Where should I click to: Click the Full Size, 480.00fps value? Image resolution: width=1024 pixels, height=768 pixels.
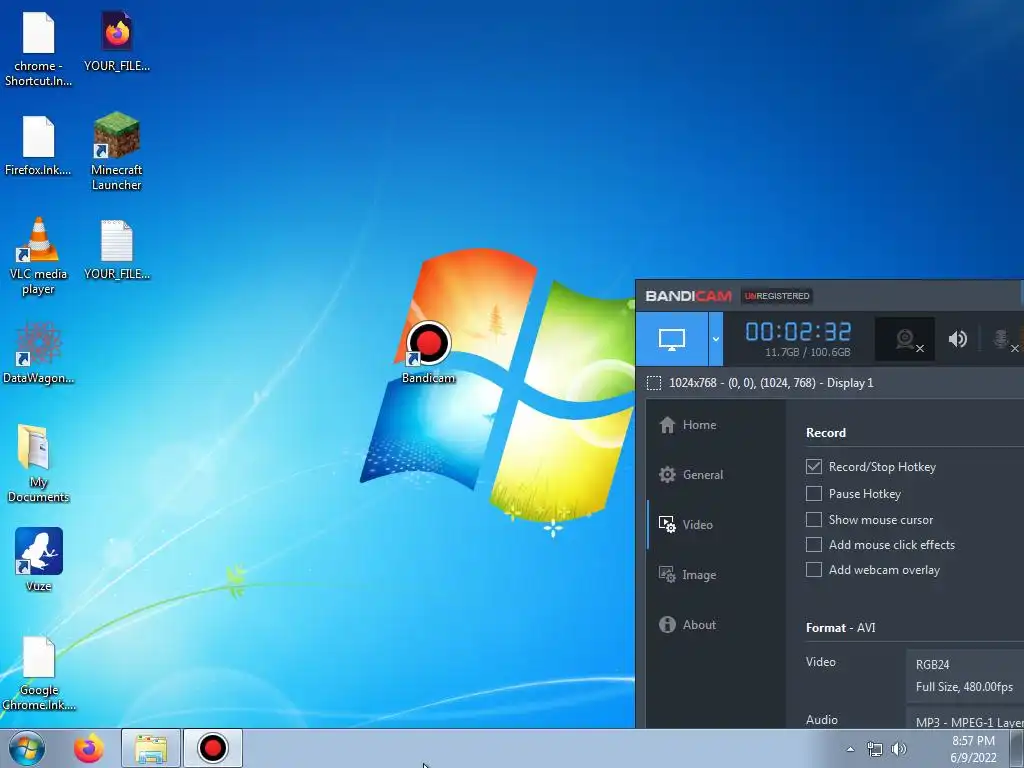click(x=965, y=687)
